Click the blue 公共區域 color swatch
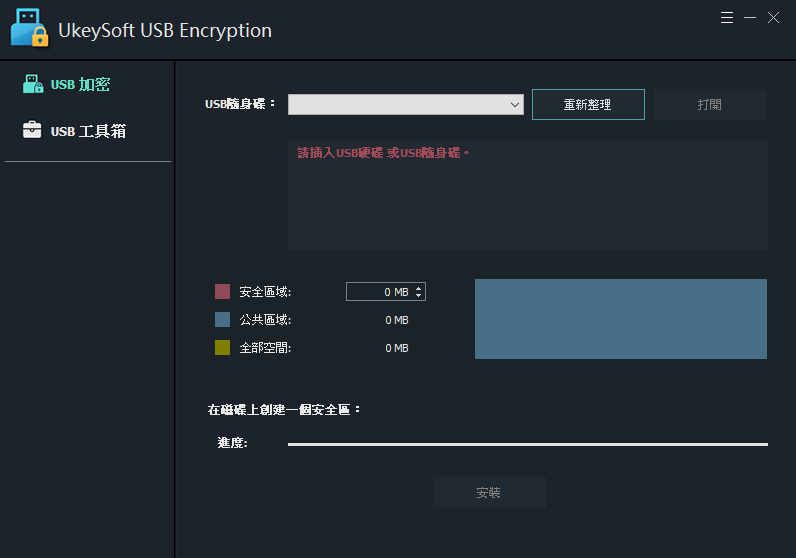The width and height of the screenshot is (796, 558). point(222,319)
